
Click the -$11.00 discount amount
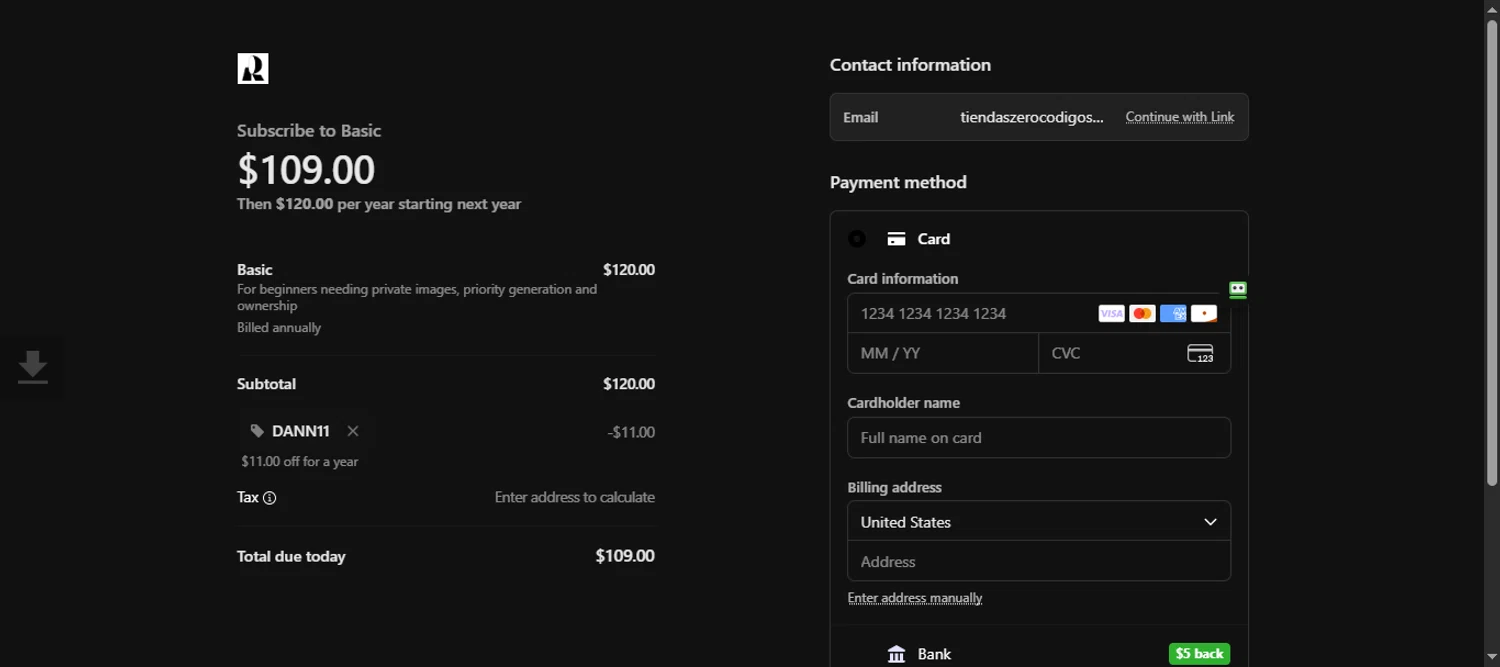pyautogui.click(x=631, y=432)
